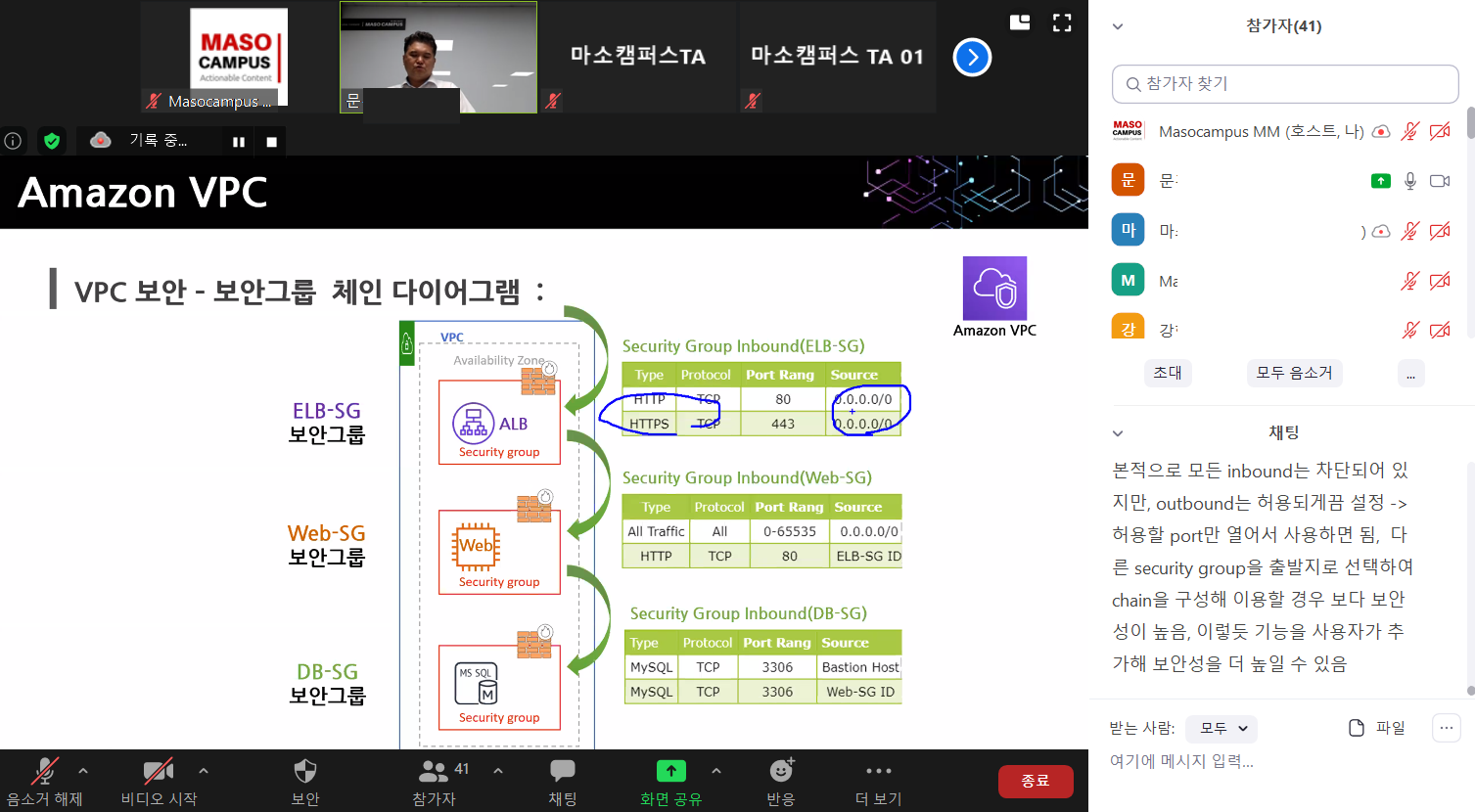Click the green share screen icon
The height and width of the screenshot is (812, 1475).
(670, 772)
